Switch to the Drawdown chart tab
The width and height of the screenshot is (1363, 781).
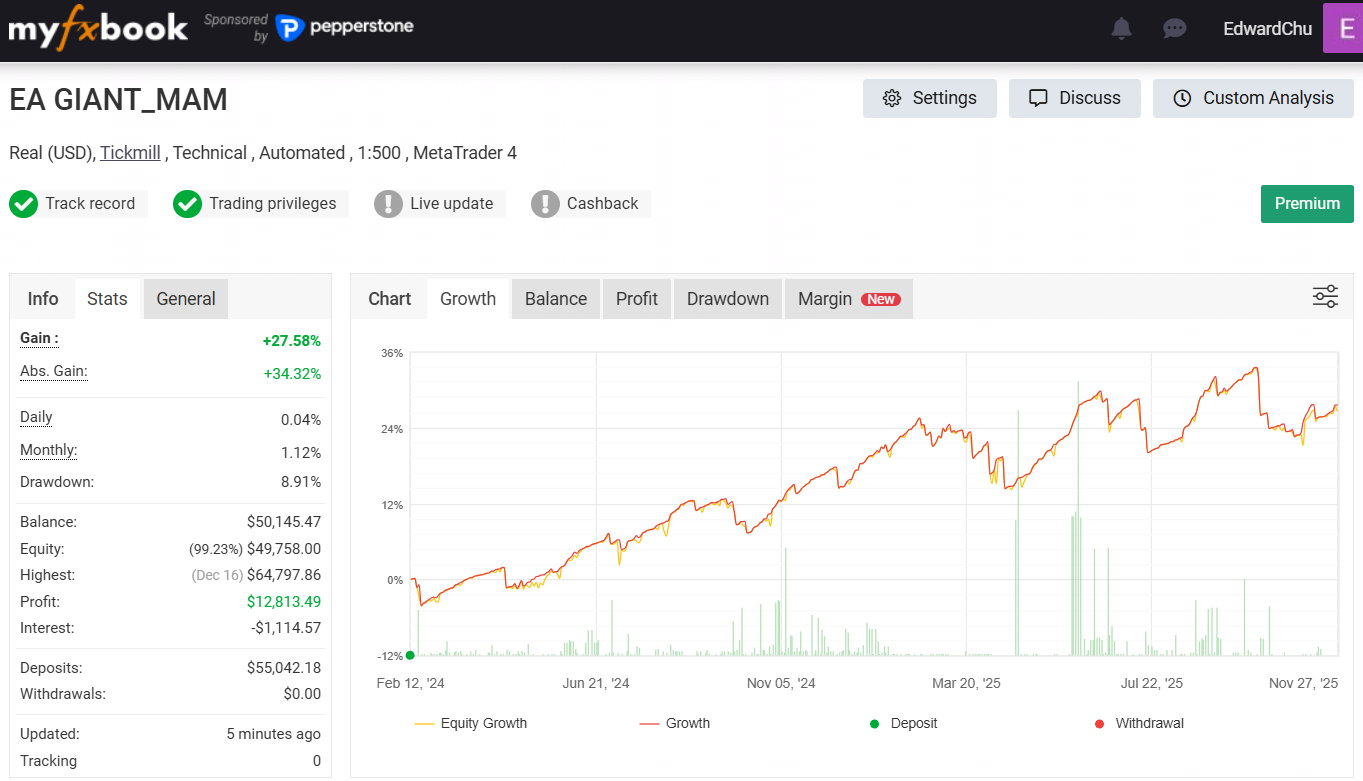pyautogui.click(x=728, y=299)
